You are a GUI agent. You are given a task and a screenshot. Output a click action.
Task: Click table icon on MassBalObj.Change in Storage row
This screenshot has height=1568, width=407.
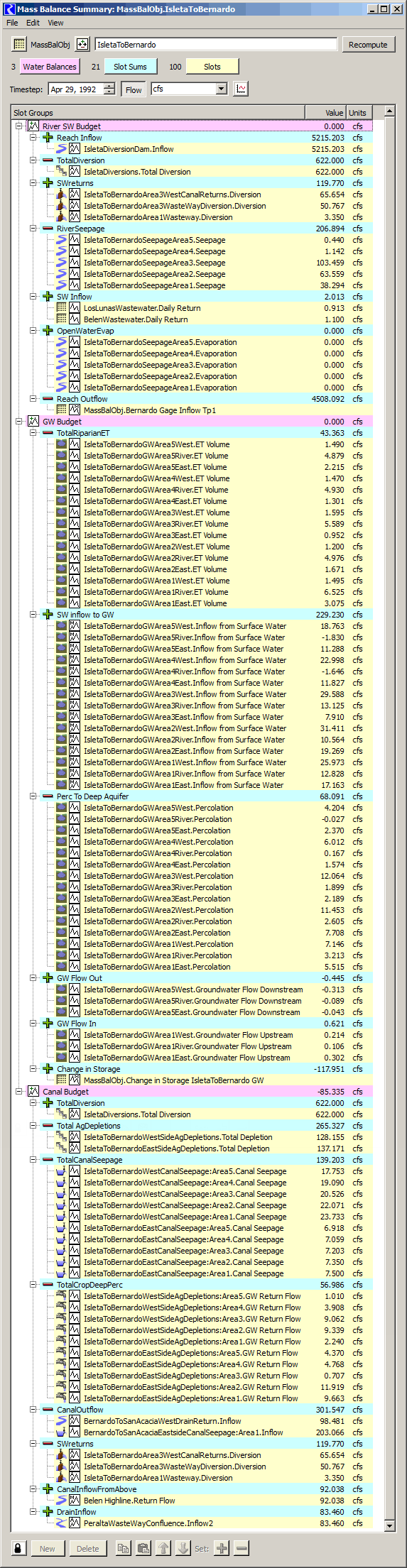[x=62, y=1080]
